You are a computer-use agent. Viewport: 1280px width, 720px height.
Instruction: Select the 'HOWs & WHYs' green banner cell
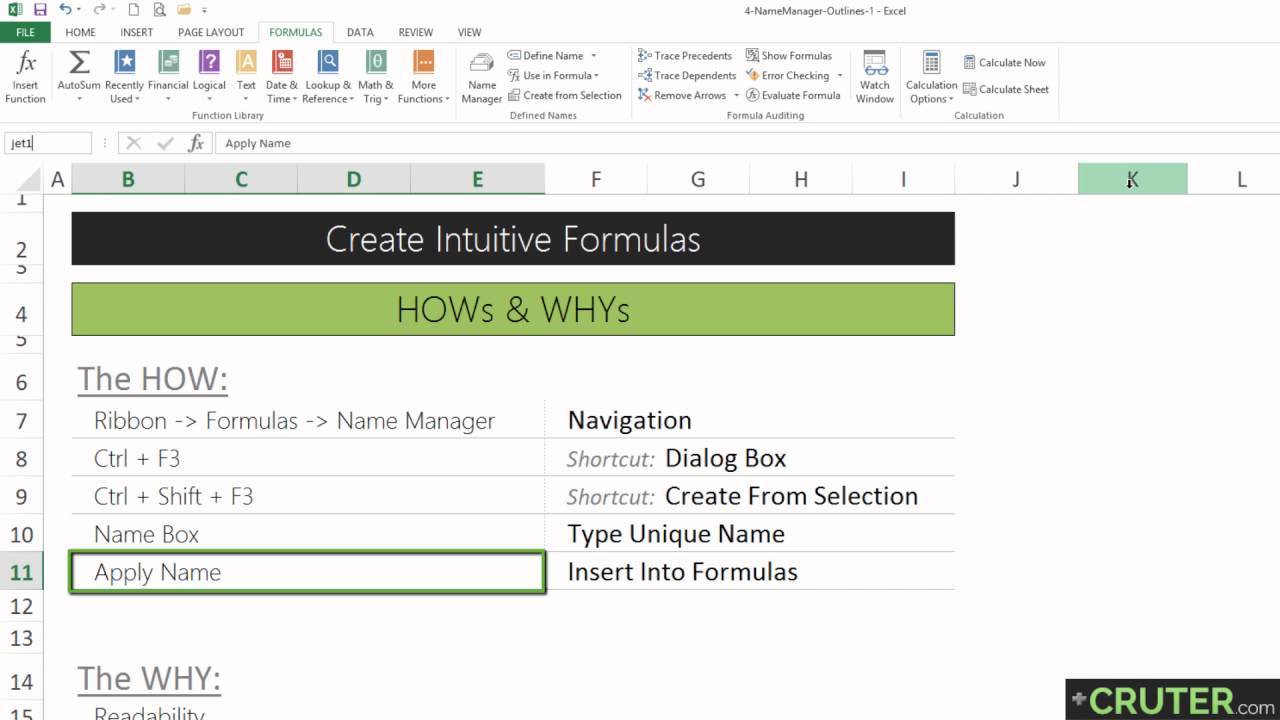513,309
